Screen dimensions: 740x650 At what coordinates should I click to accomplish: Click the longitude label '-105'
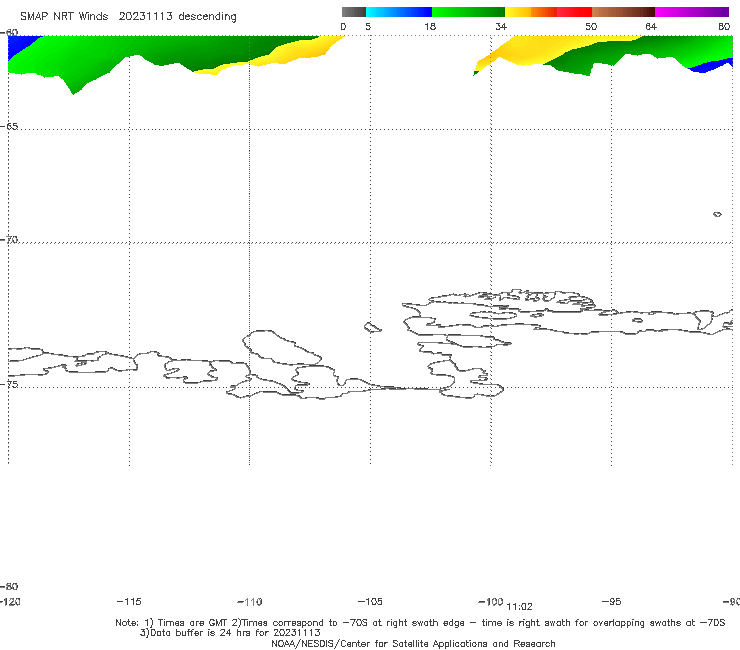[x=370, y=602]
